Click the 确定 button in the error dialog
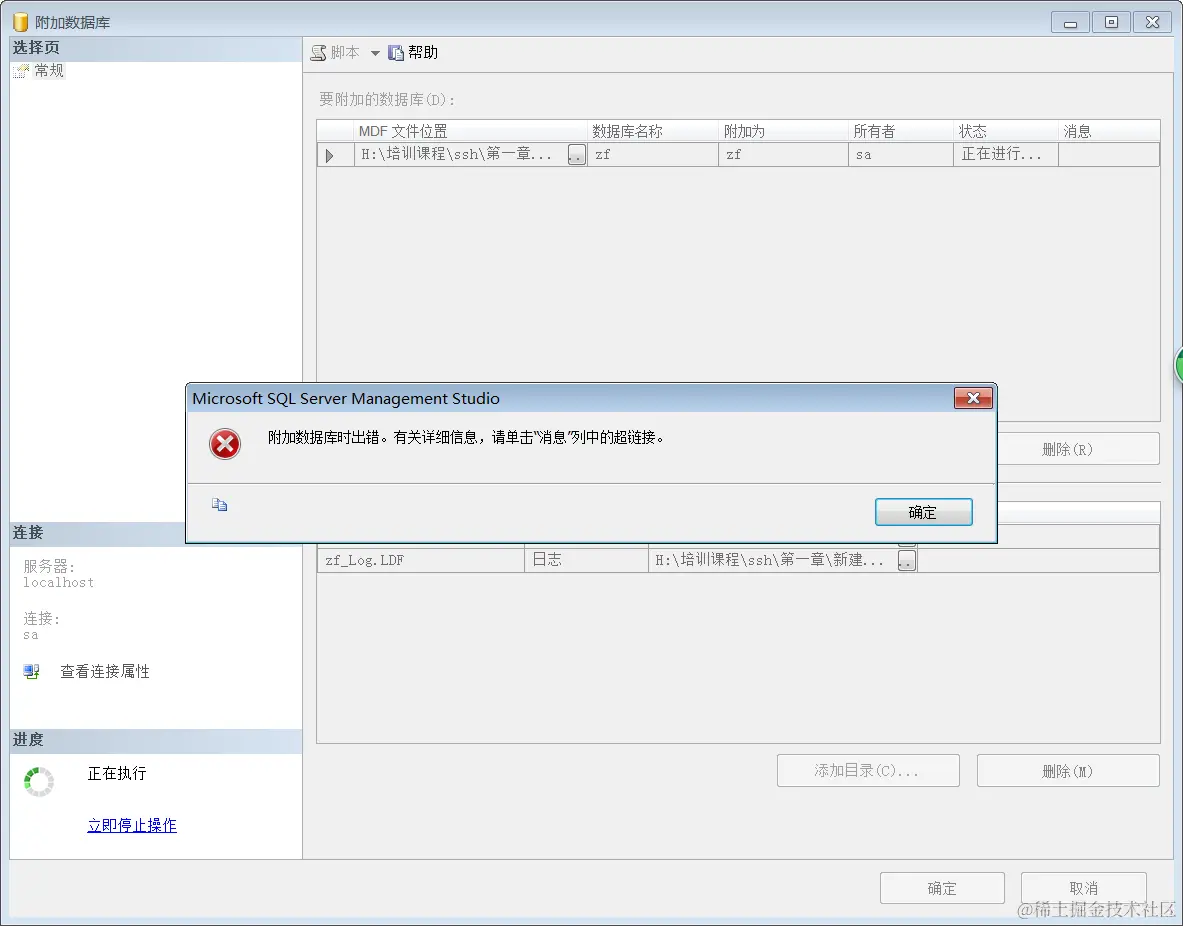 coord(923,512)
